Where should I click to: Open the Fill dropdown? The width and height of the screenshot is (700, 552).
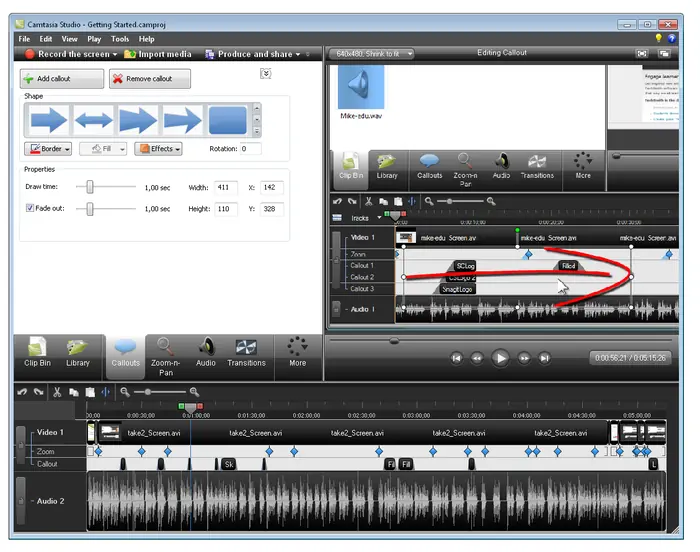coord(103,149)
